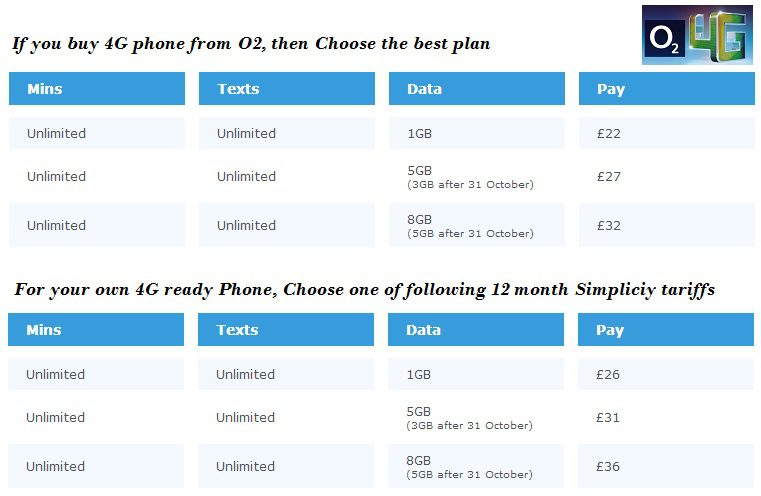761x496 pixels.
Task: Select the £22 price cell
Action: point(666,133)
